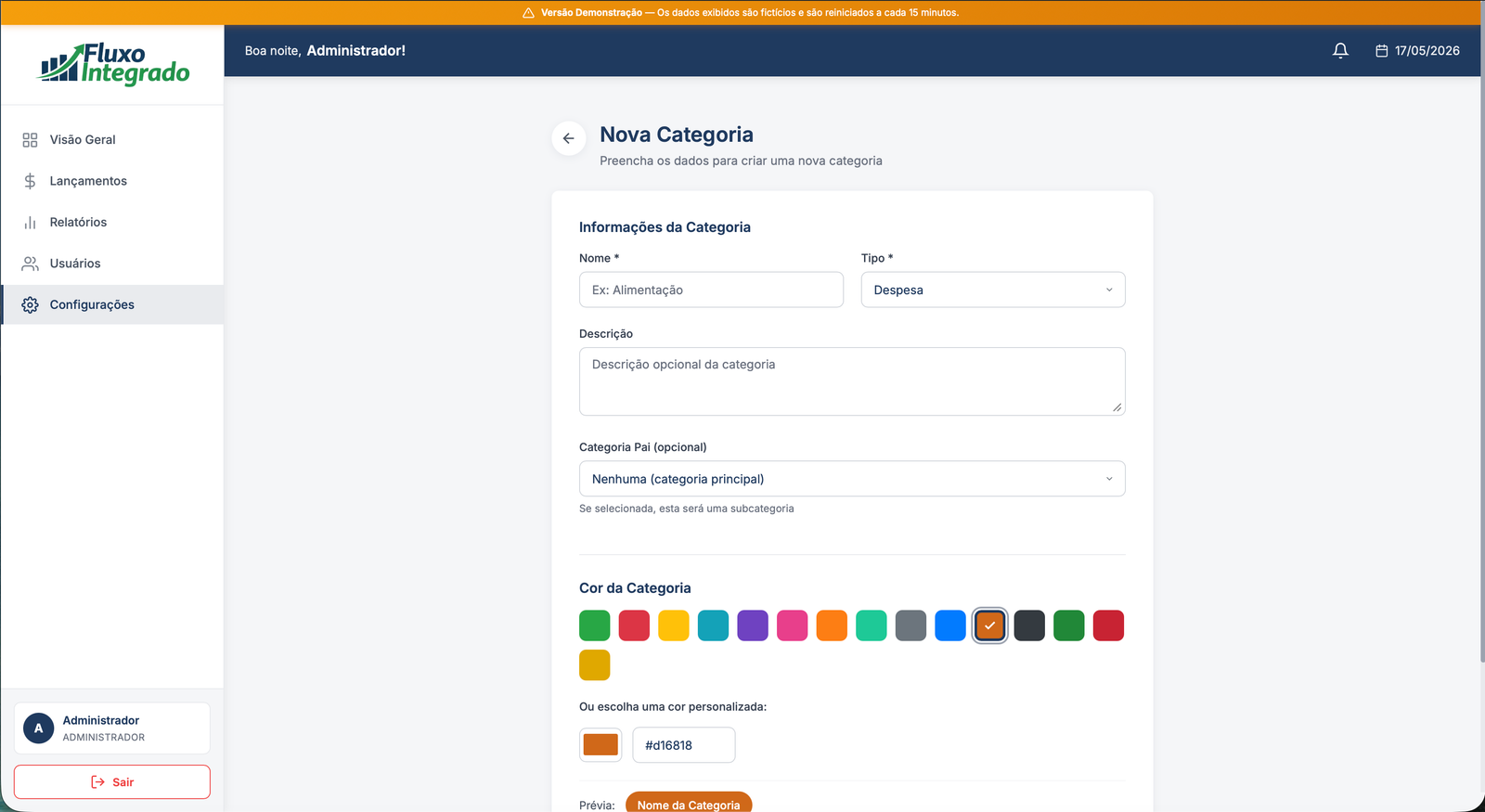The height and width of the screenshot is (812, 1485).
Task: Click the Visão Geral grid icon
Action: (30, 140)
